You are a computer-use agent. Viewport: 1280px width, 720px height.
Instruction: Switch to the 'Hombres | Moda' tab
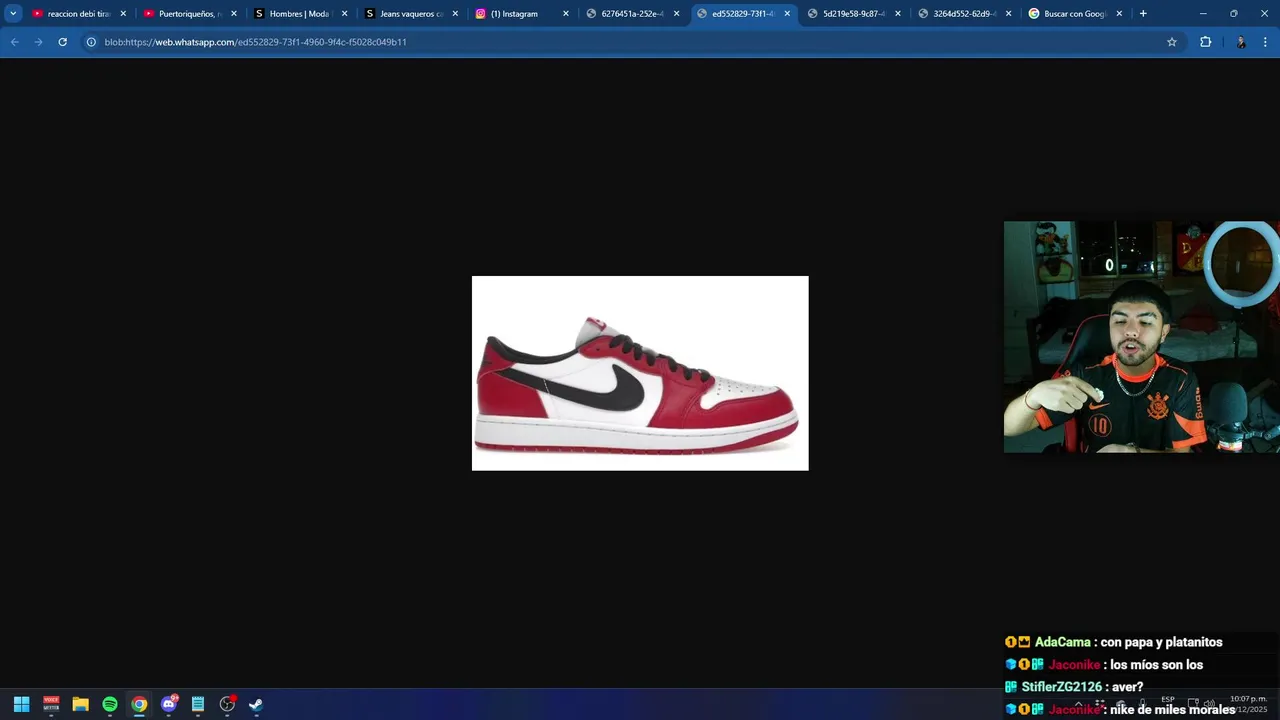coord(300,14)
